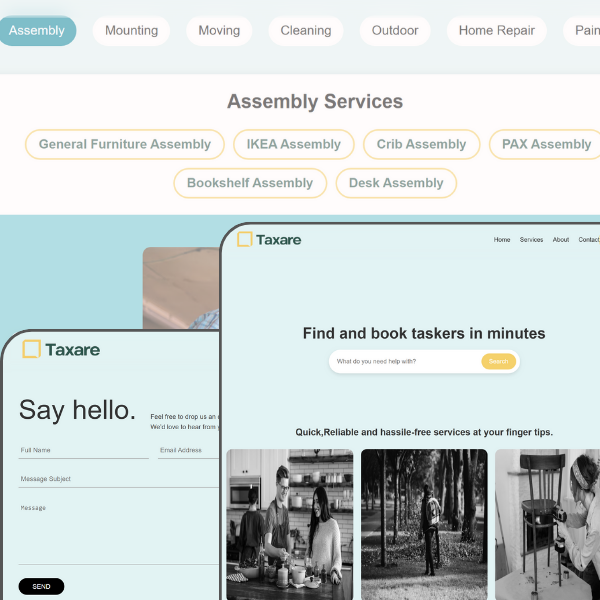This screenshot has width=600, height=600.
Task: Select the Assembly category tab
Action: click(37, 31)
